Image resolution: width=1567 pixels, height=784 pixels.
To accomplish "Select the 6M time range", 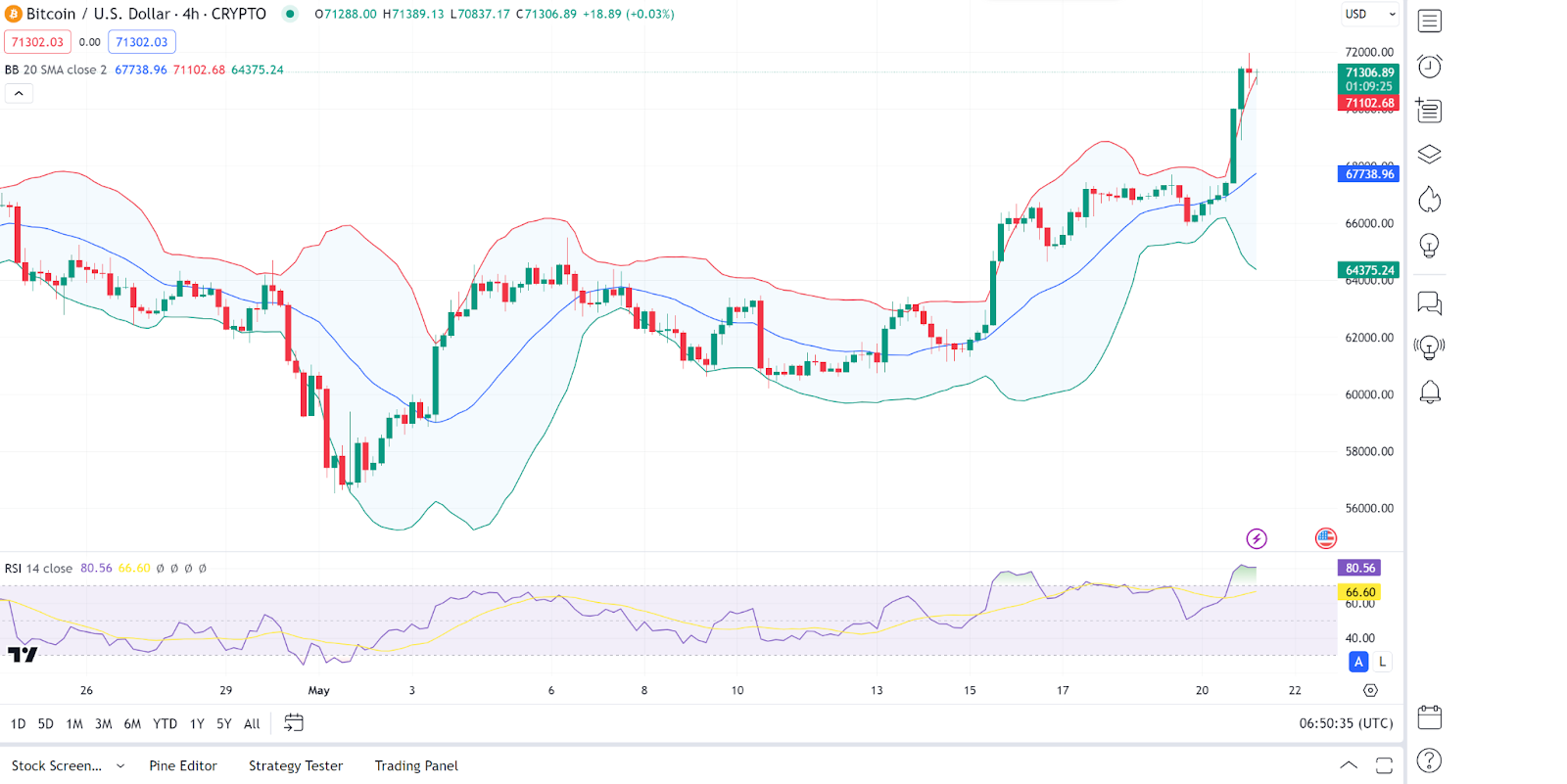I will click(132, 724).
